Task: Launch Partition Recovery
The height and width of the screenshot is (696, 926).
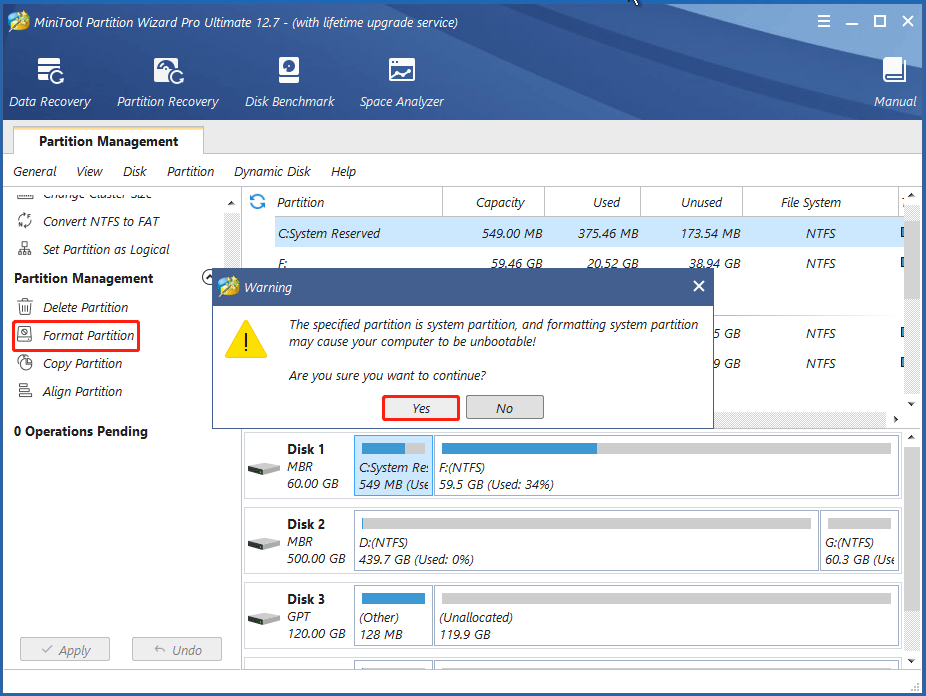Action: pyautogui.click(x=168, y=83)
